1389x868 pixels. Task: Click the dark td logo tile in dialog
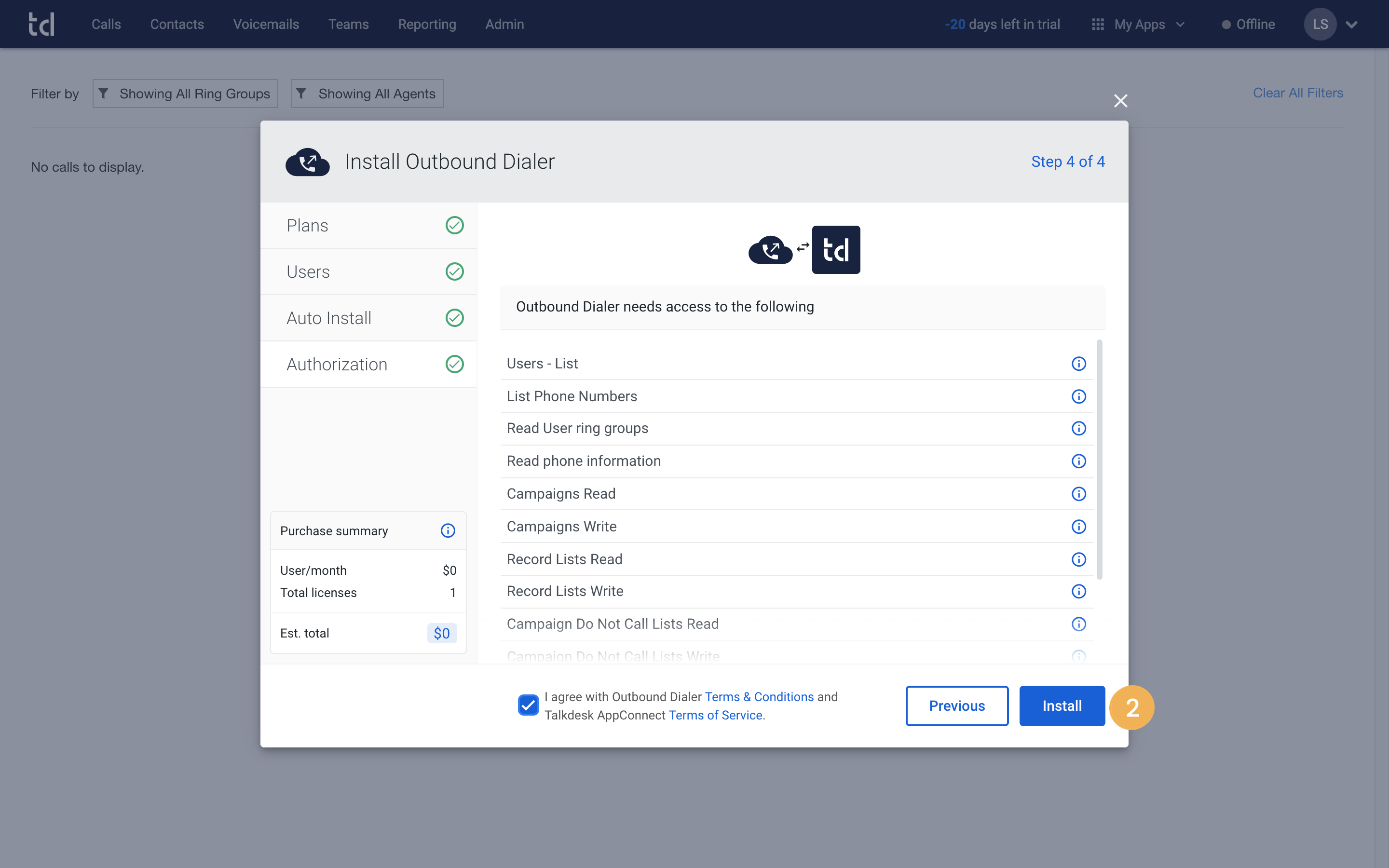(836, 250)
